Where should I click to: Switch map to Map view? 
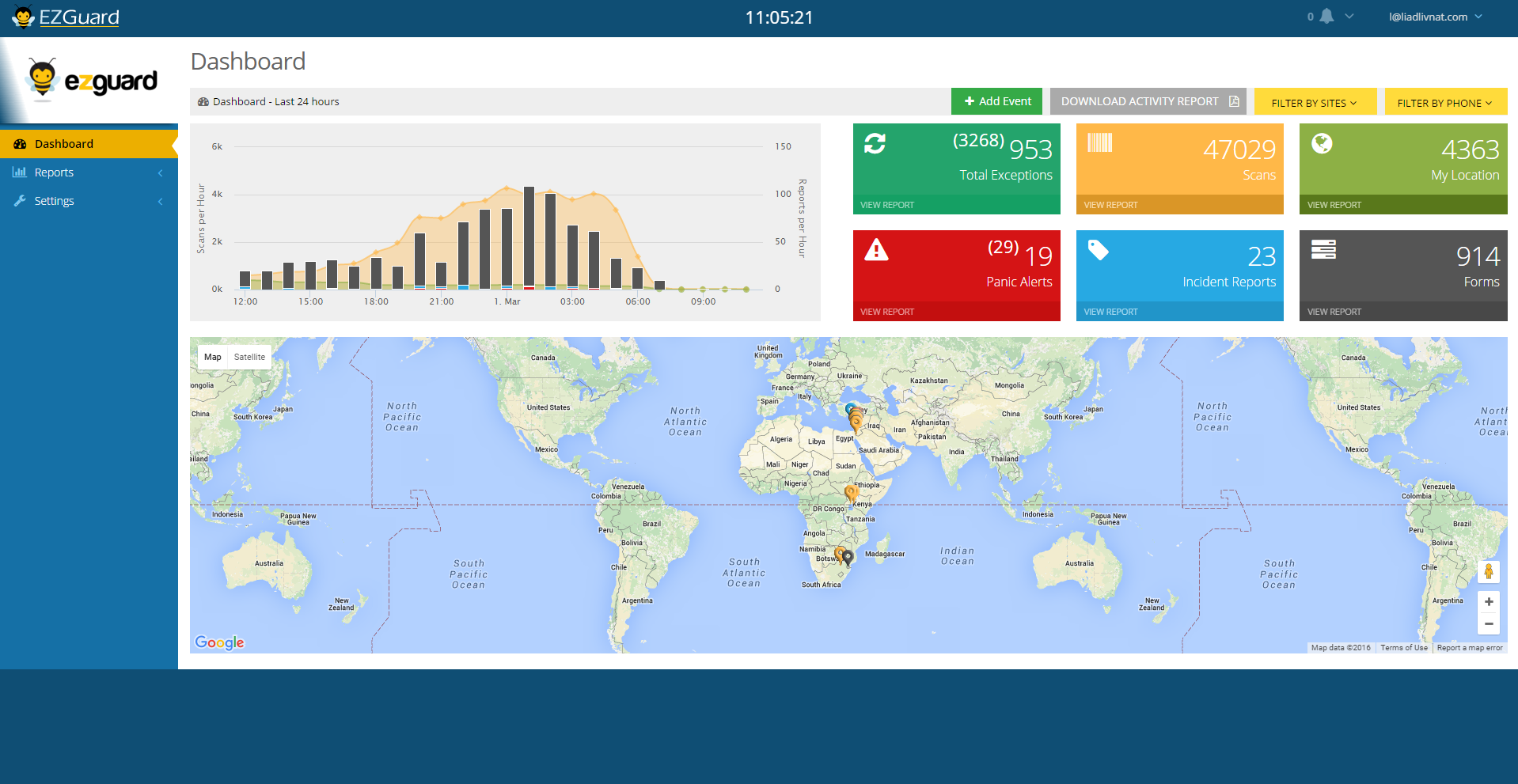[213, 357]
